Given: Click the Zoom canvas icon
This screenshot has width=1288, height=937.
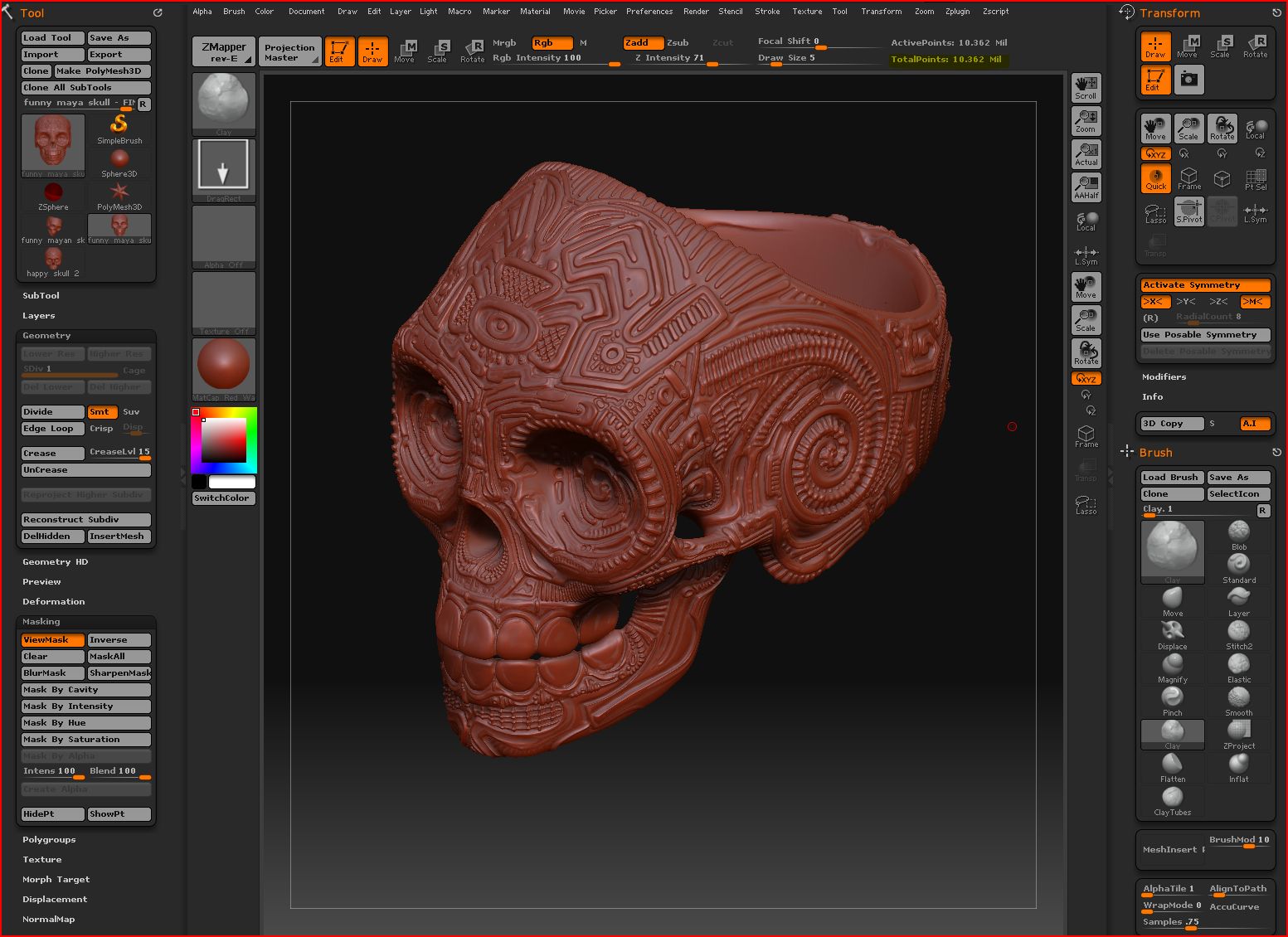Looking at the screenshot, I should [x=1086, y=121].
